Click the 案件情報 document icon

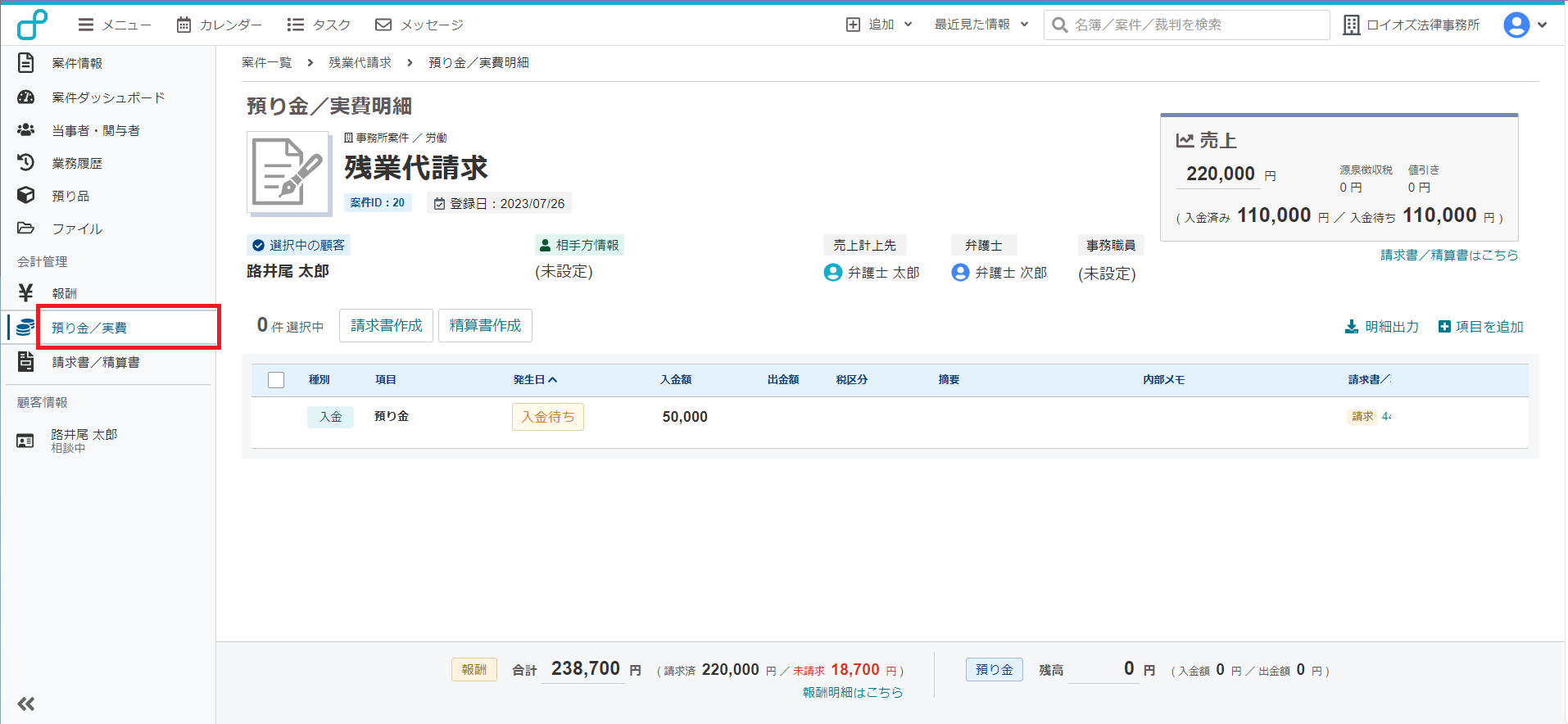click(x=26, y=63)
